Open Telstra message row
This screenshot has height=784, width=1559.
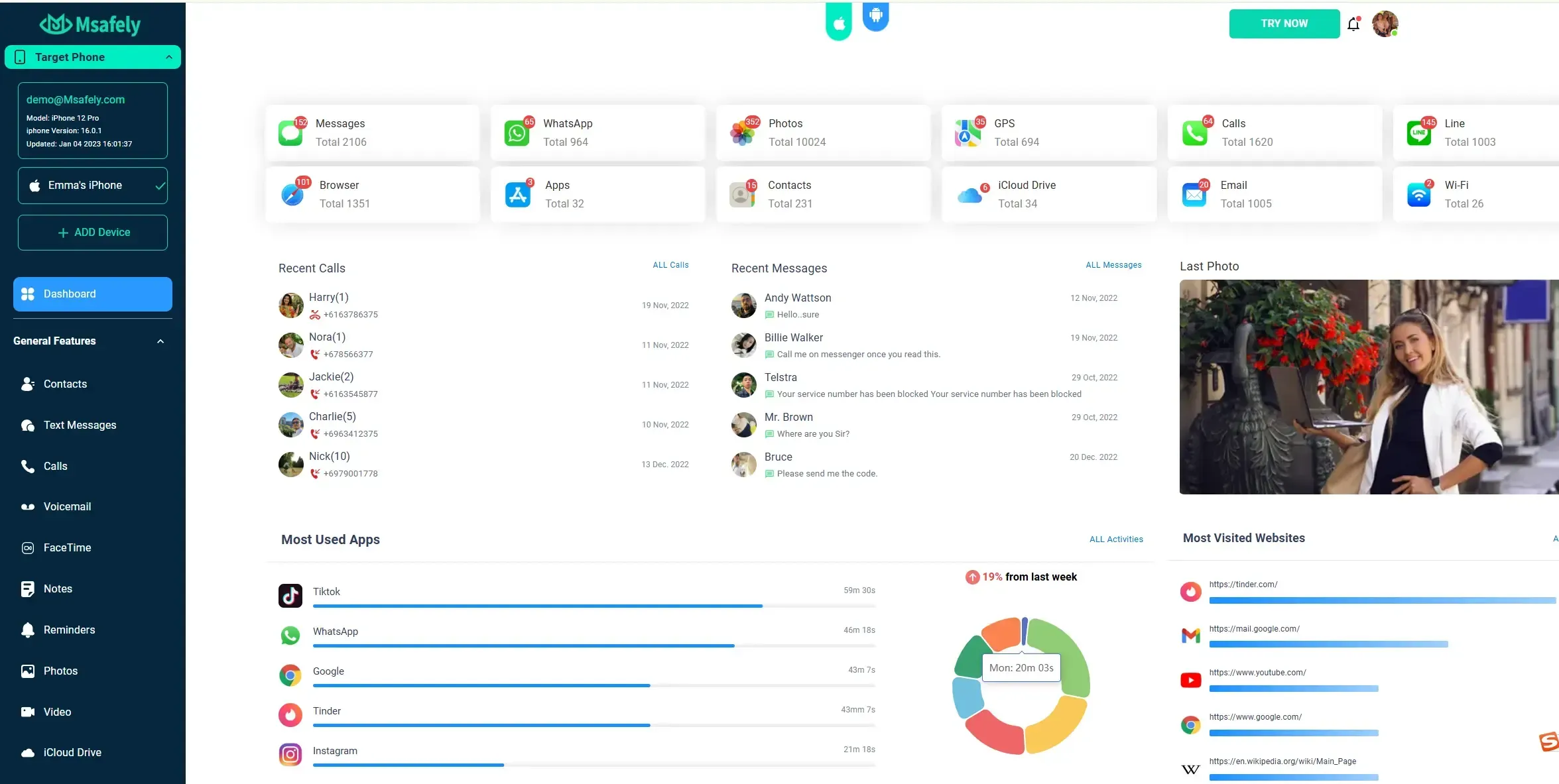click(x=924, y=385)
